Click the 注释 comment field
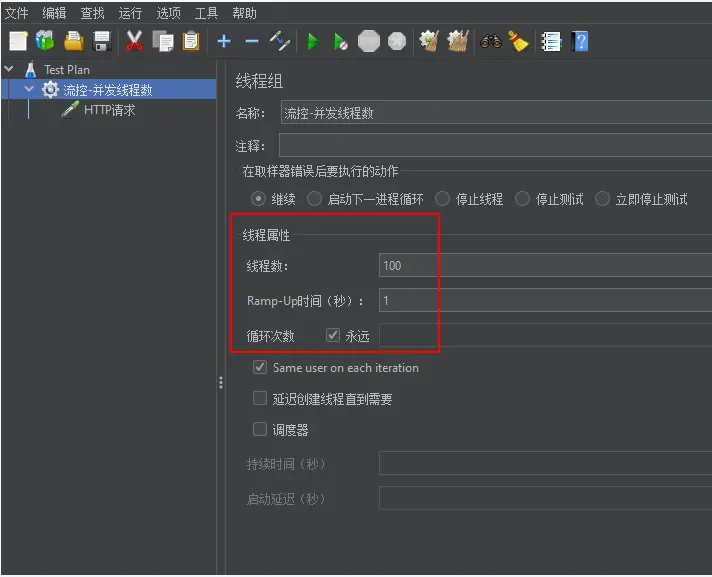 pyautogui.click(x=495, y=145)
